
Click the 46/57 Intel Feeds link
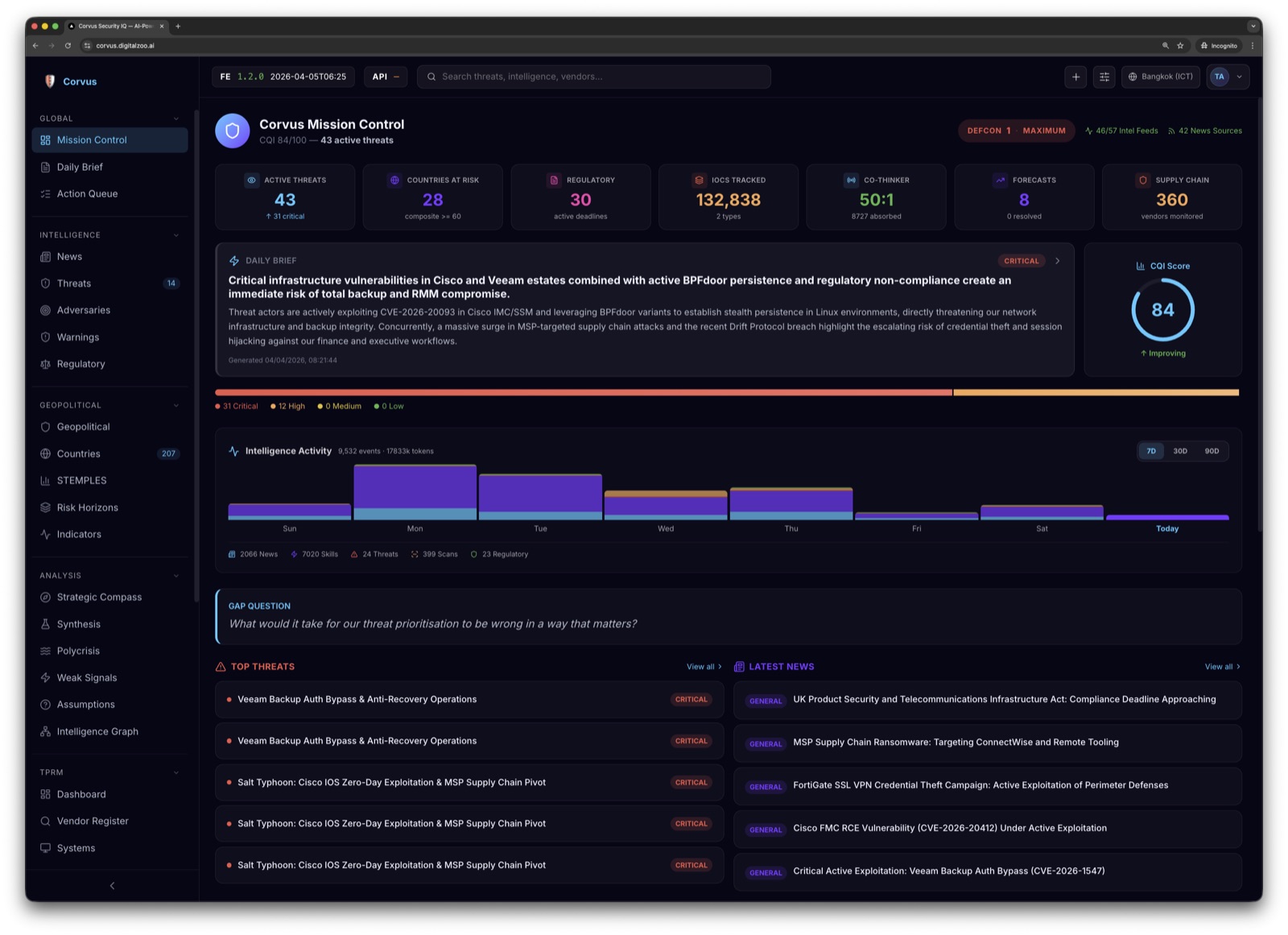tap(1121, 130)
